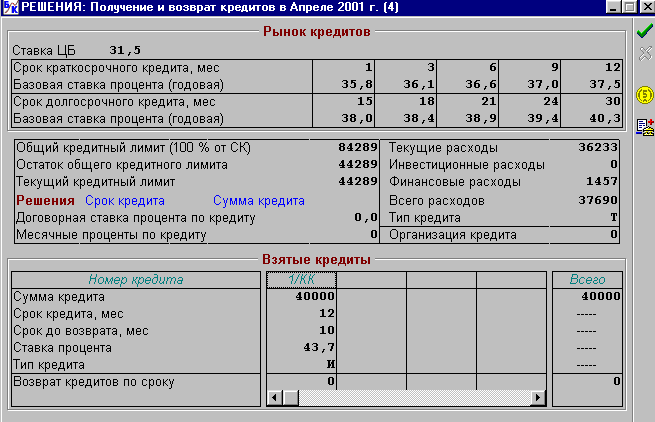Click the Инвестиционные расходы label
The width and height of the screenshot is (655, 422).
(467, 165)
